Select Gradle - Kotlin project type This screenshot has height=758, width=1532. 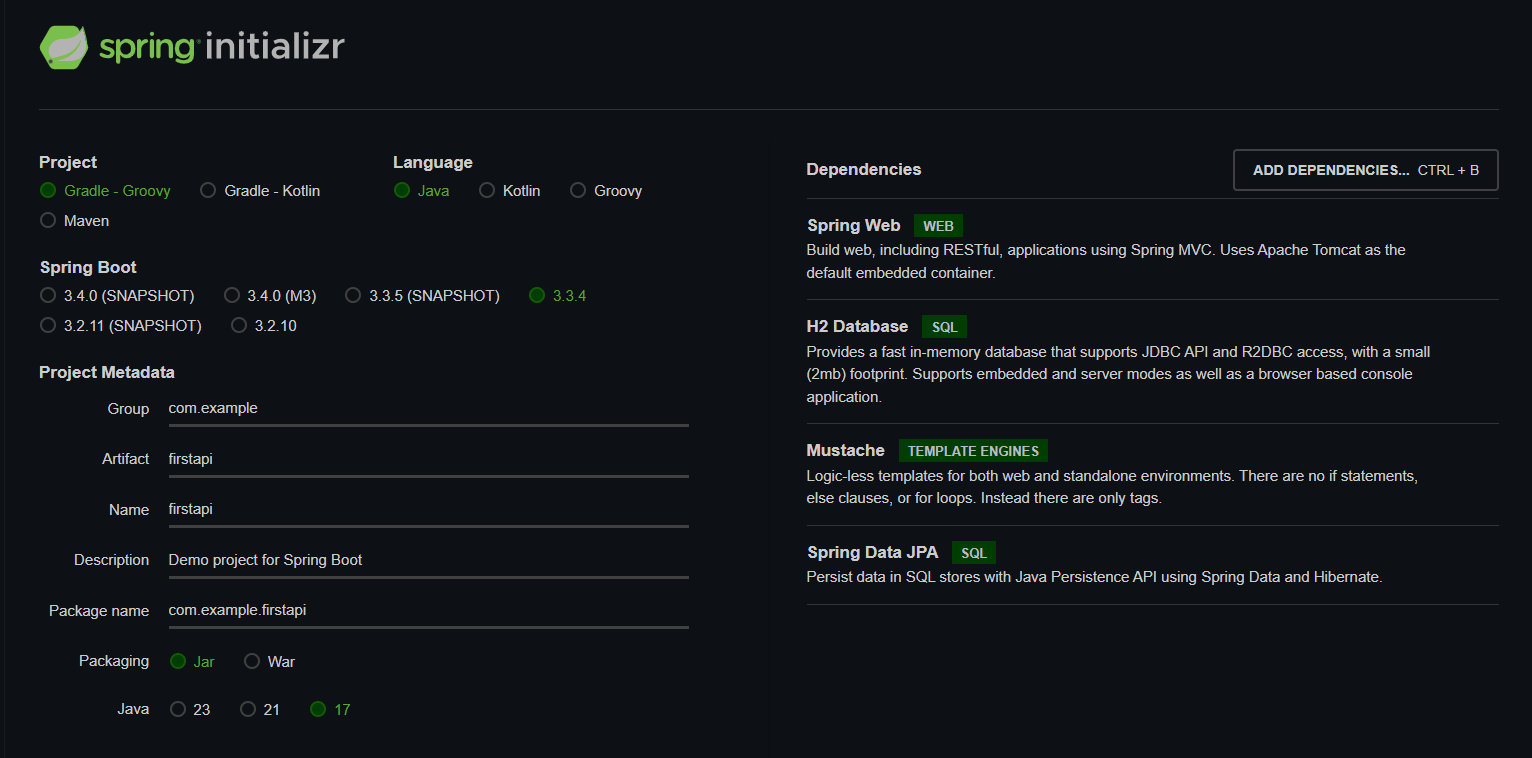coord(260,190)
